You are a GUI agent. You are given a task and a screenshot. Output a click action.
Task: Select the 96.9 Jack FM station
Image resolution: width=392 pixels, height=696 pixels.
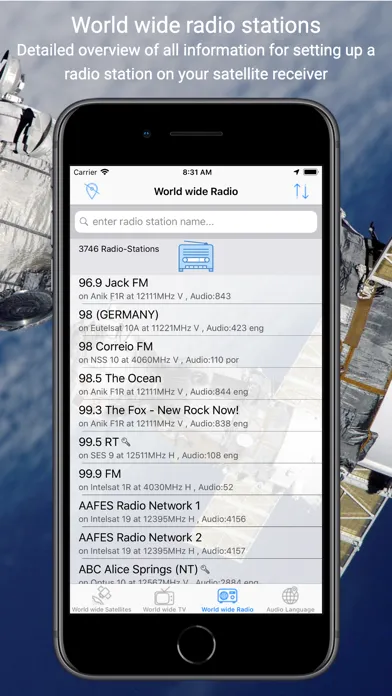[196, 289]
